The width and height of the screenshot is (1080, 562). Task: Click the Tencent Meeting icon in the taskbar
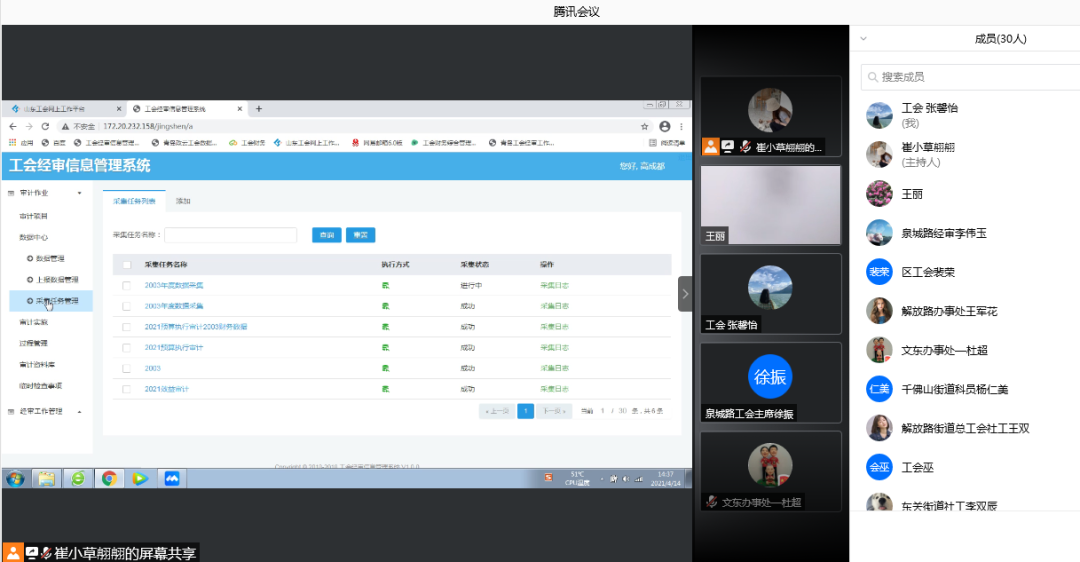[172, 478]
